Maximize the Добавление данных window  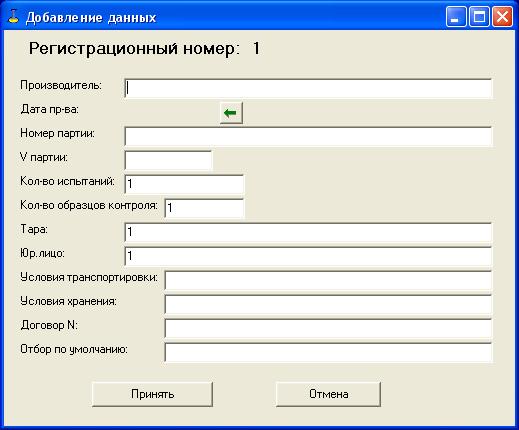click(x=479, y=16)
